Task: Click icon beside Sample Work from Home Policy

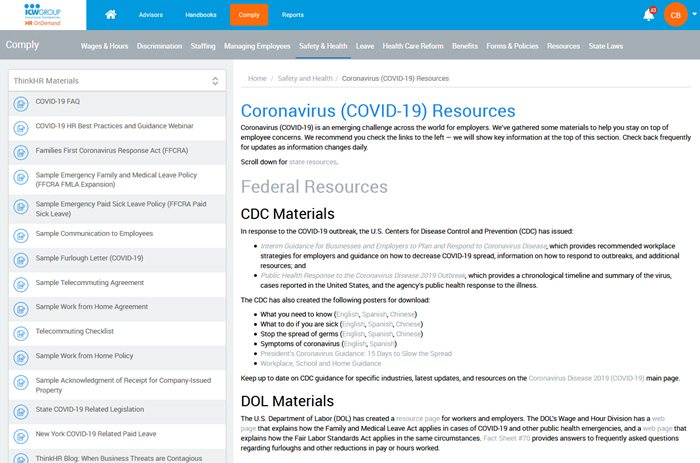Action: (21, 358)
